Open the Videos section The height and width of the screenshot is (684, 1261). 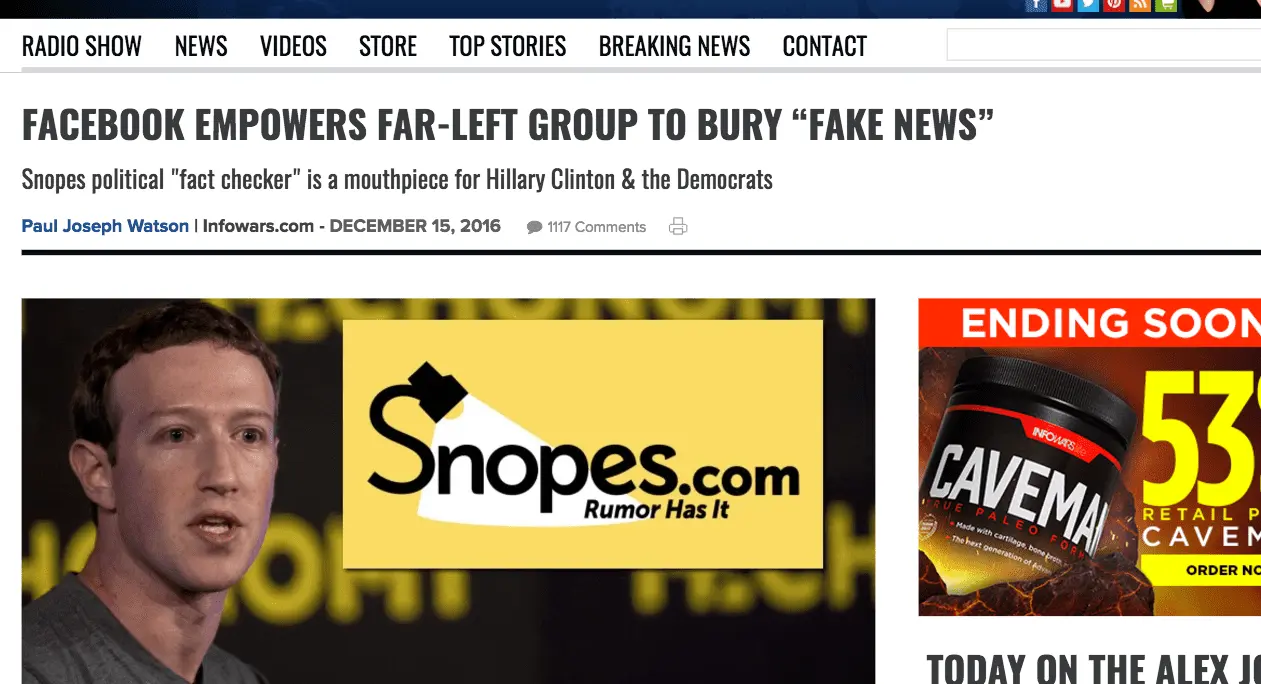[x=293, y=46]
